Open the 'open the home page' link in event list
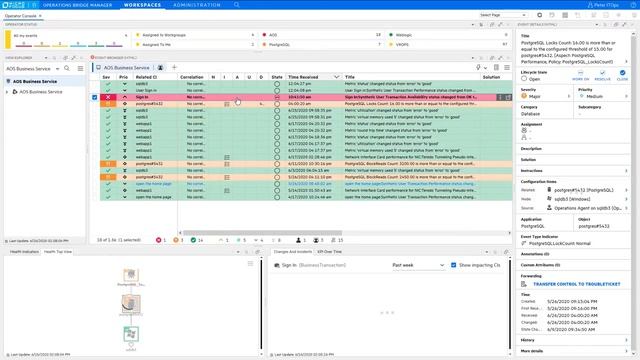 click(153, 184)
